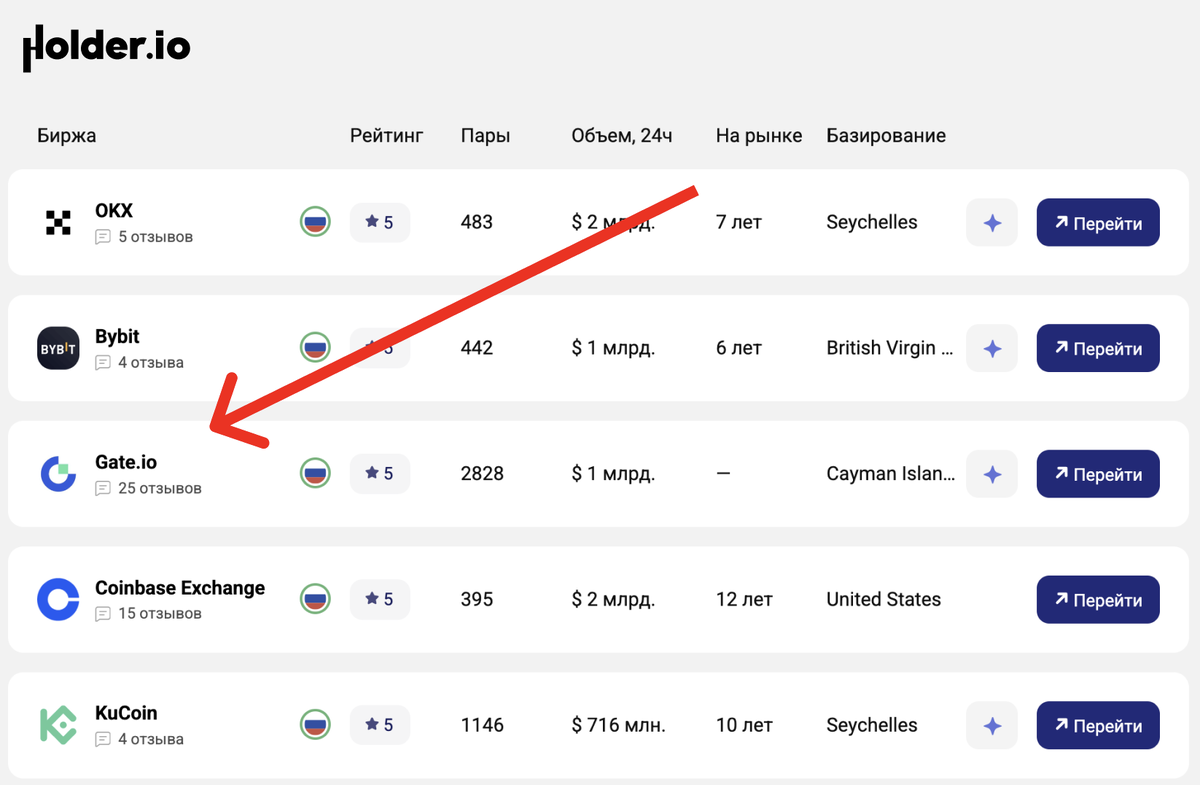Click Russia flag icon in OKX row
The width and height of the screenshot is (1200, 785).
[316, 222]
